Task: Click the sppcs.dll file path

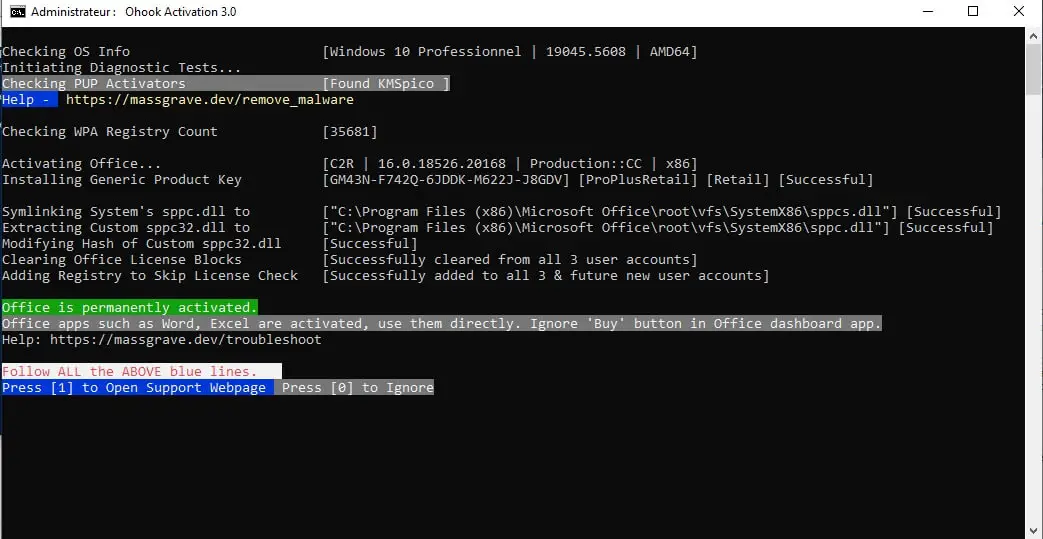Action: pyautogui.click(x=610, y=212)
